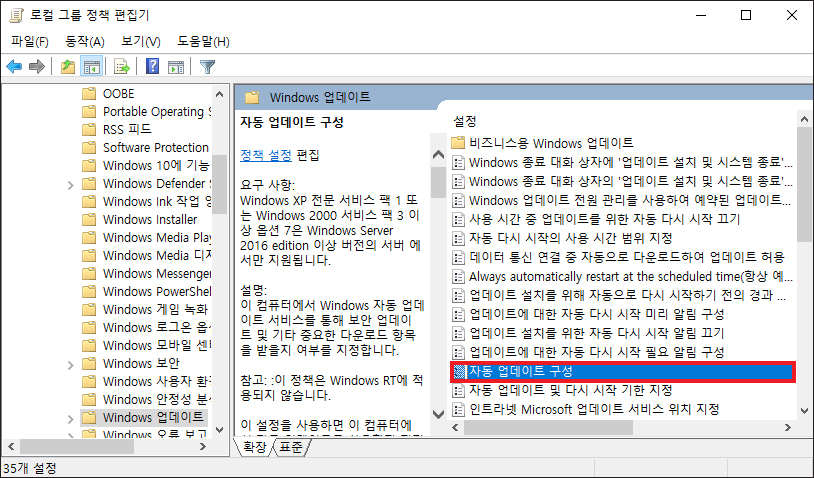Click the Windows 보안 folder icon

[x=89, y=363]
